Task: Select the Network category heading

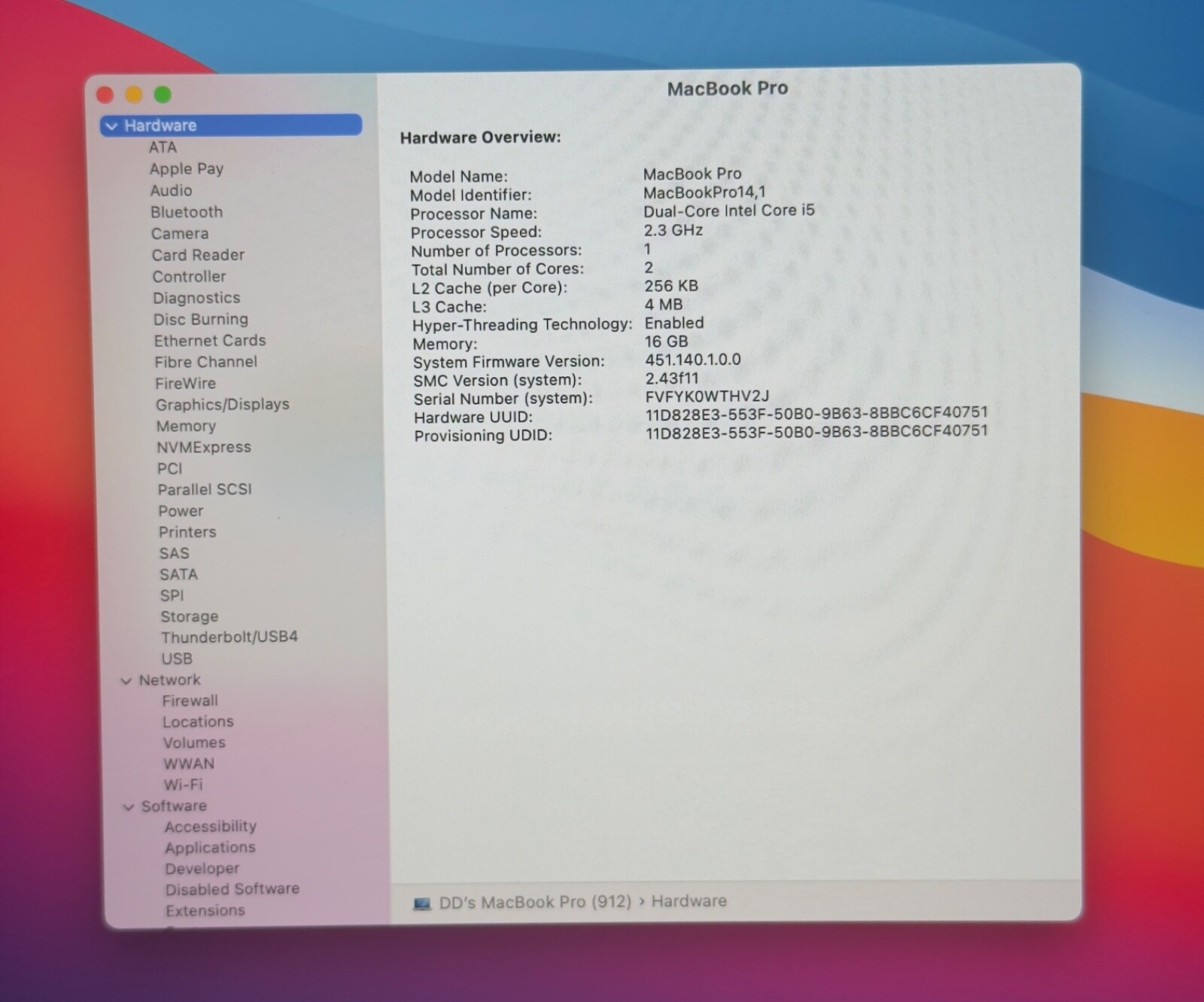Action: (170, 680)
